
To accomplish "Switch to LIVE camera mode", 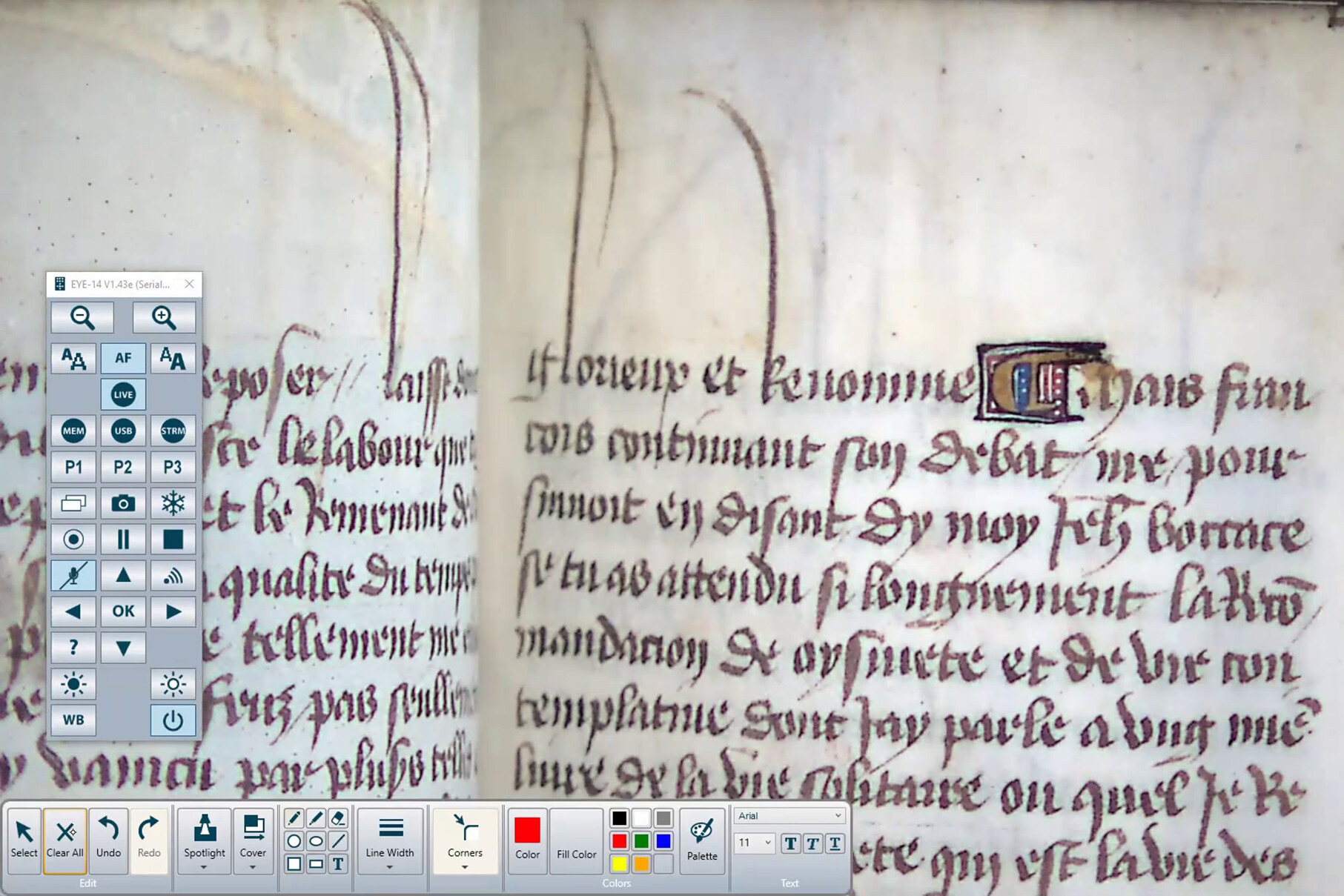I will click(x=123, y=394).
